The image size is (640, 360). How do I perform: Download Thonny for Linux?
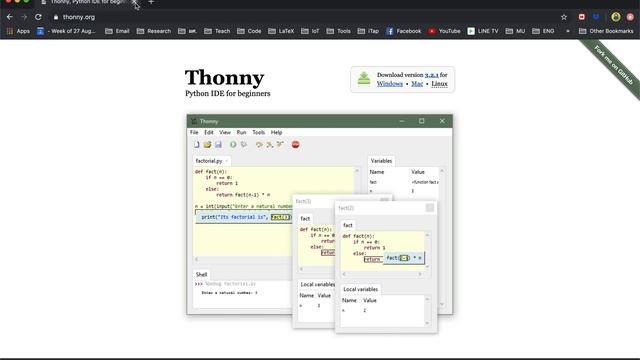439,84
